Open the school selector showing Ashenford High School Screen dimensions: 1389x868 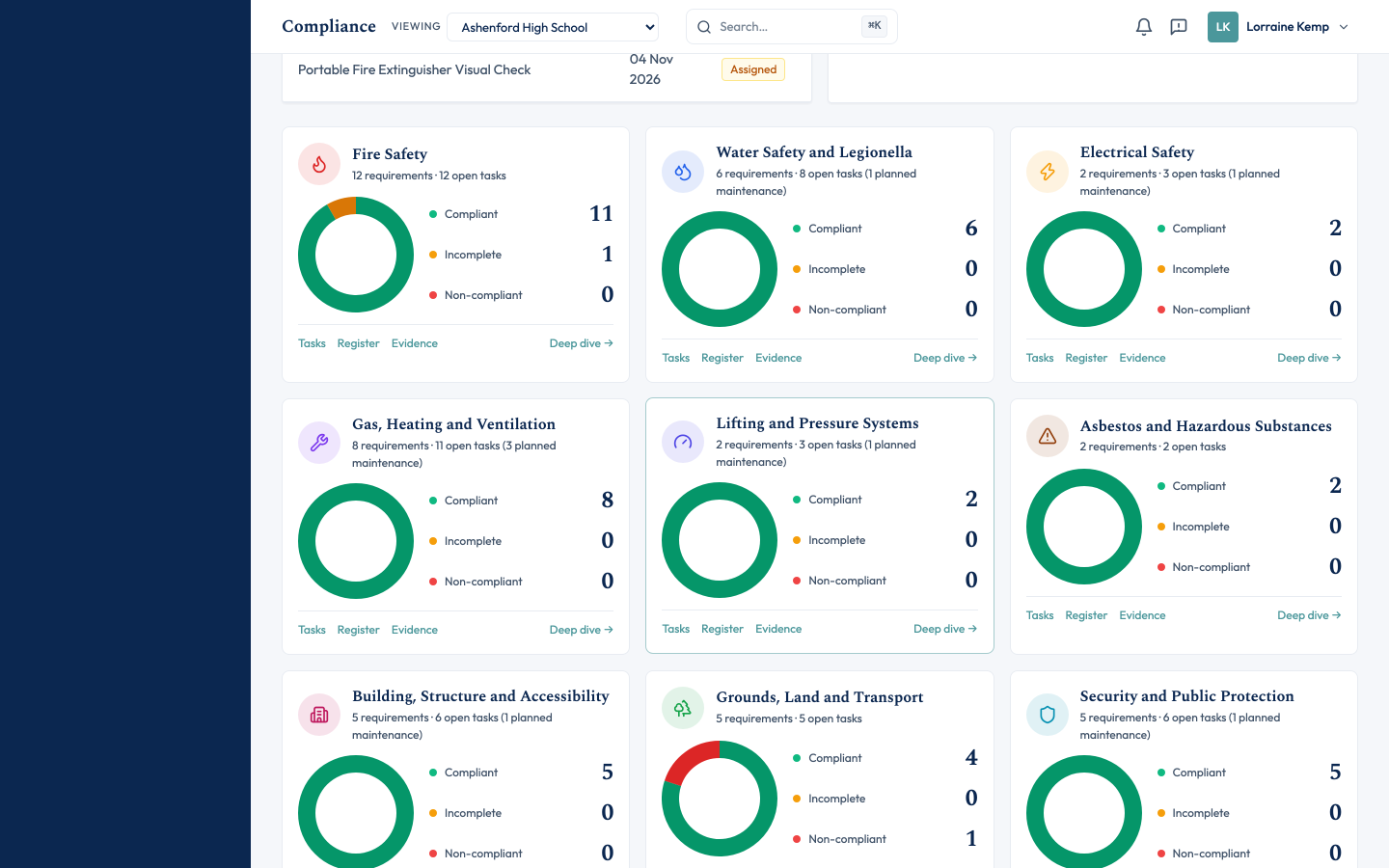tap(553, 27)
